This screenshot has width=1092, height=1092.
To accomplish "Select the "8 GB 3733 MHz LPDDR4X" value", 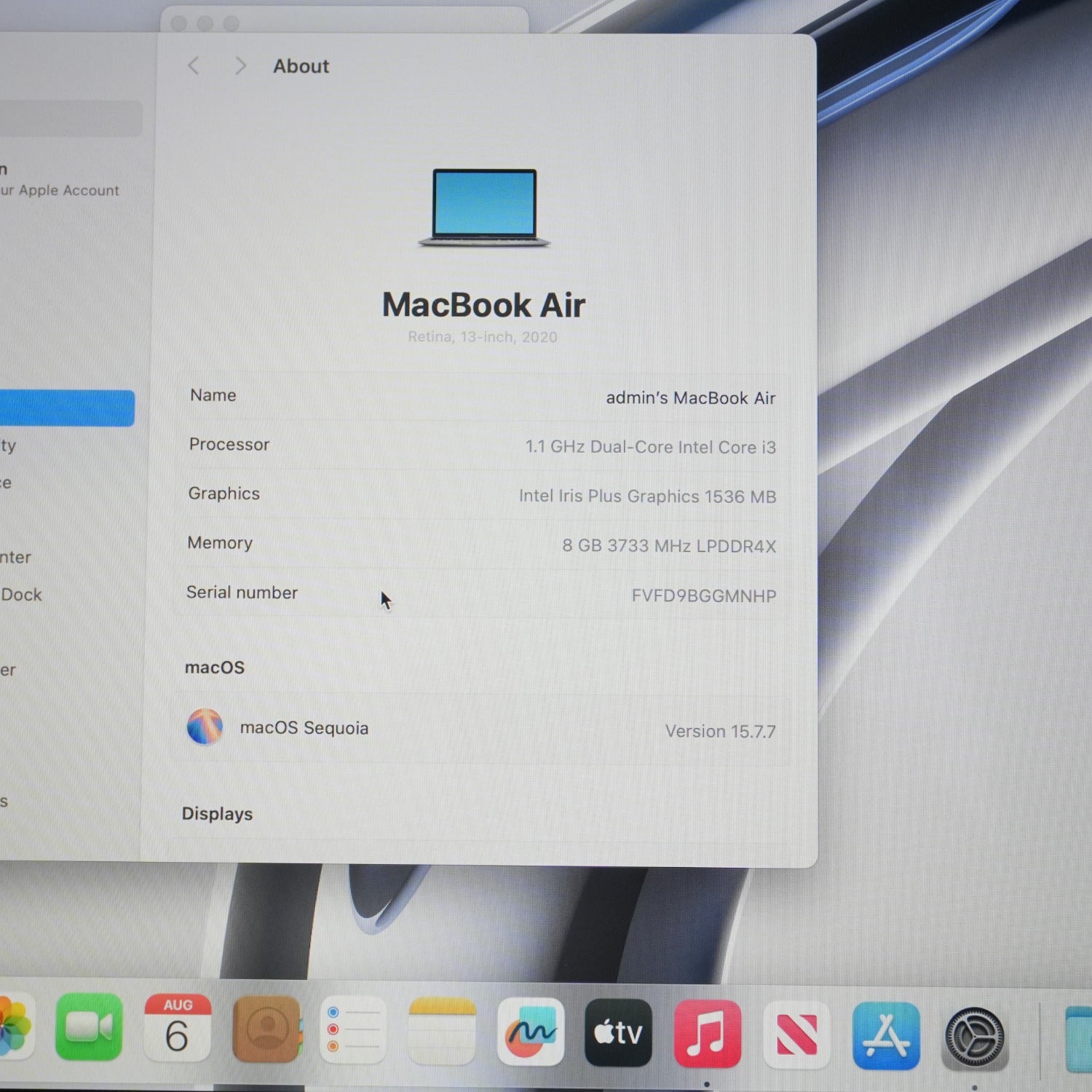I will 669,546.
